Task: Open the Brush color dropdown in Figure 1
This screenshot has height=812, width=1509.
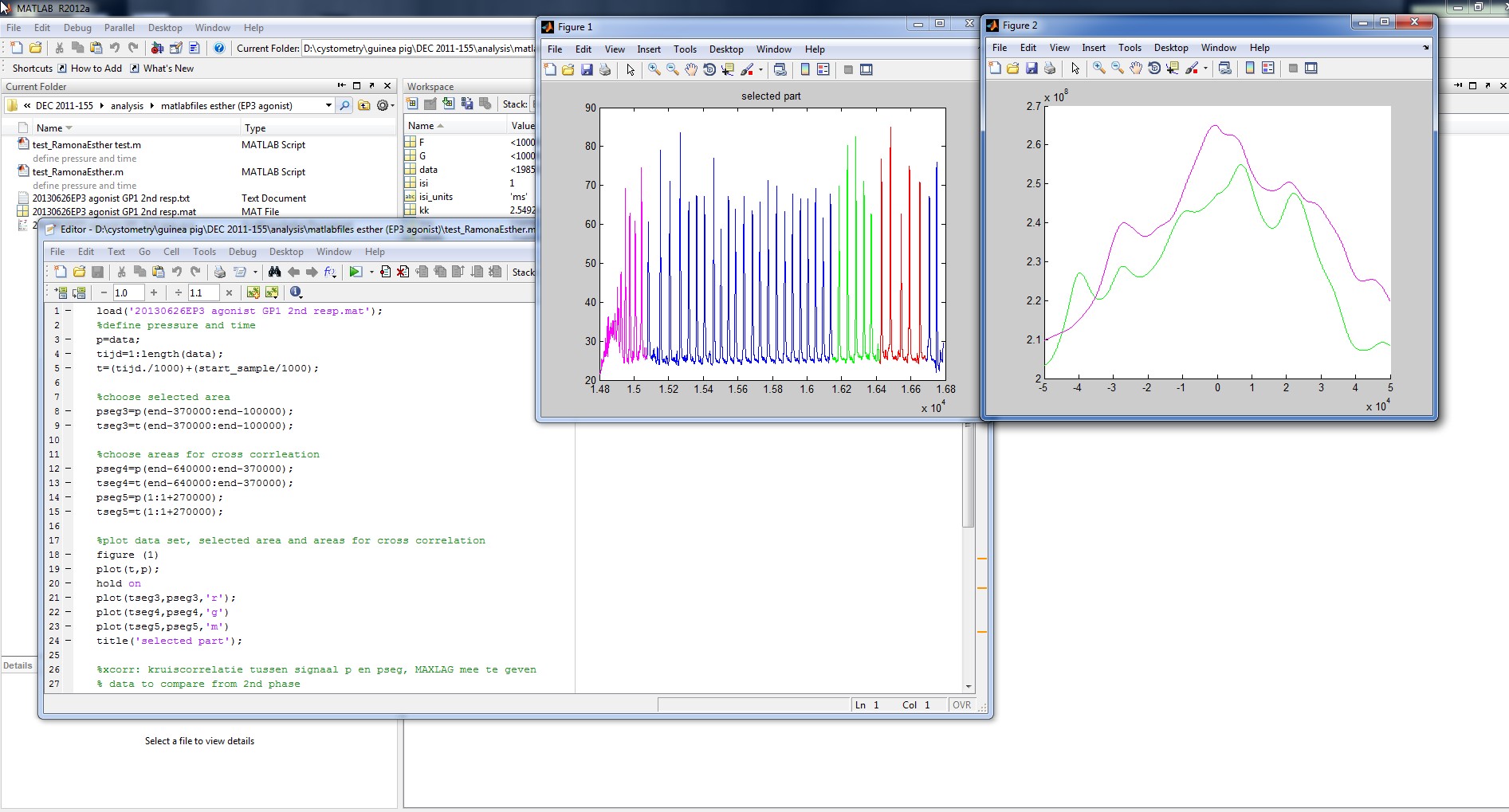Action: tap(760, 70)
